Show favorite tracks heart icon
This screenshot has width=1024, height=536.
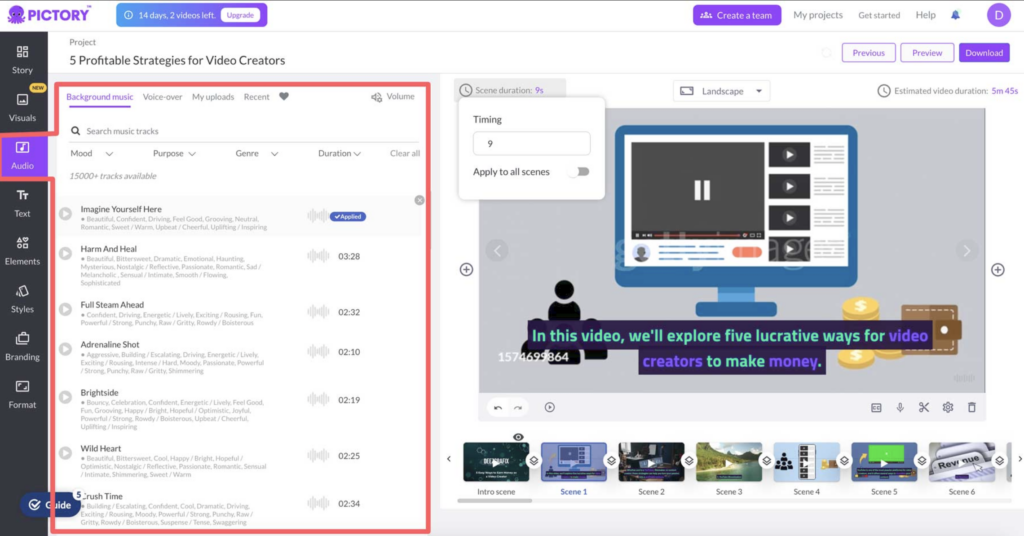[283, 97]
